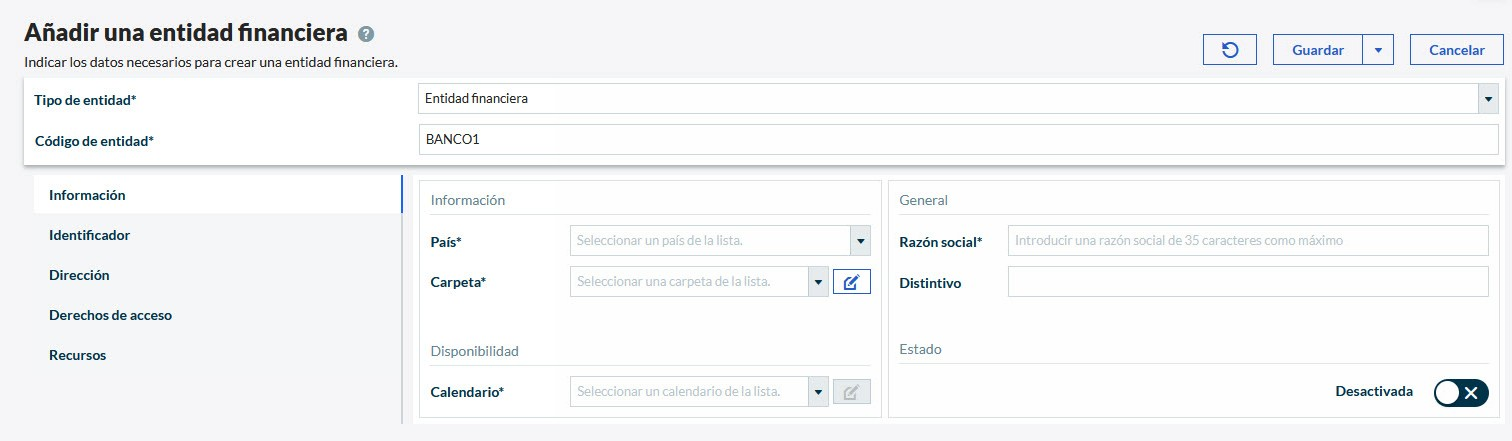Expand the Tipo de entidad dropdown
This screenshot has width=1512, height=441.
click(x=1488, y=99)
